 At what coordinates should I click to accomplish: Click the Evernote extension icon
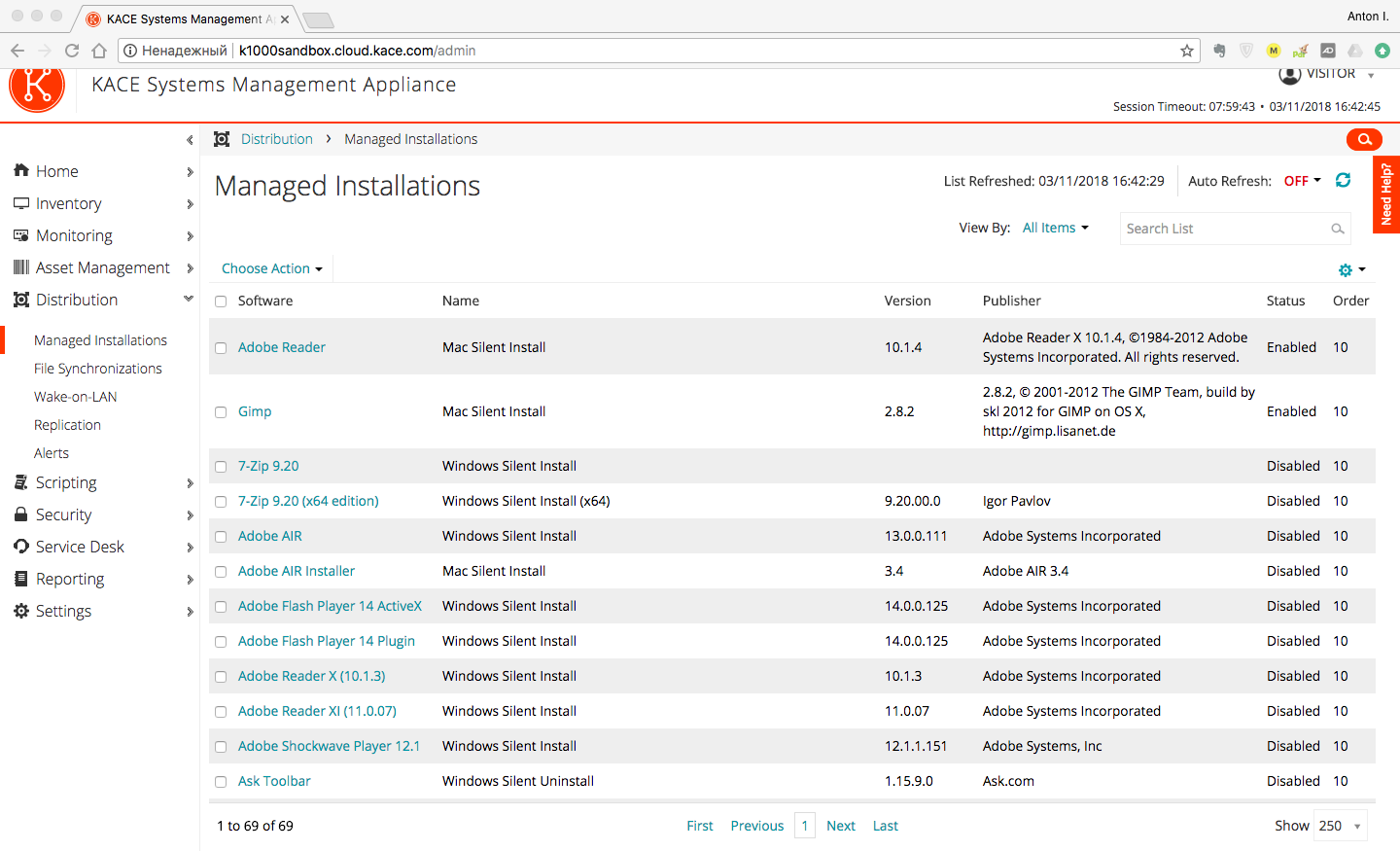point(1219,51)
